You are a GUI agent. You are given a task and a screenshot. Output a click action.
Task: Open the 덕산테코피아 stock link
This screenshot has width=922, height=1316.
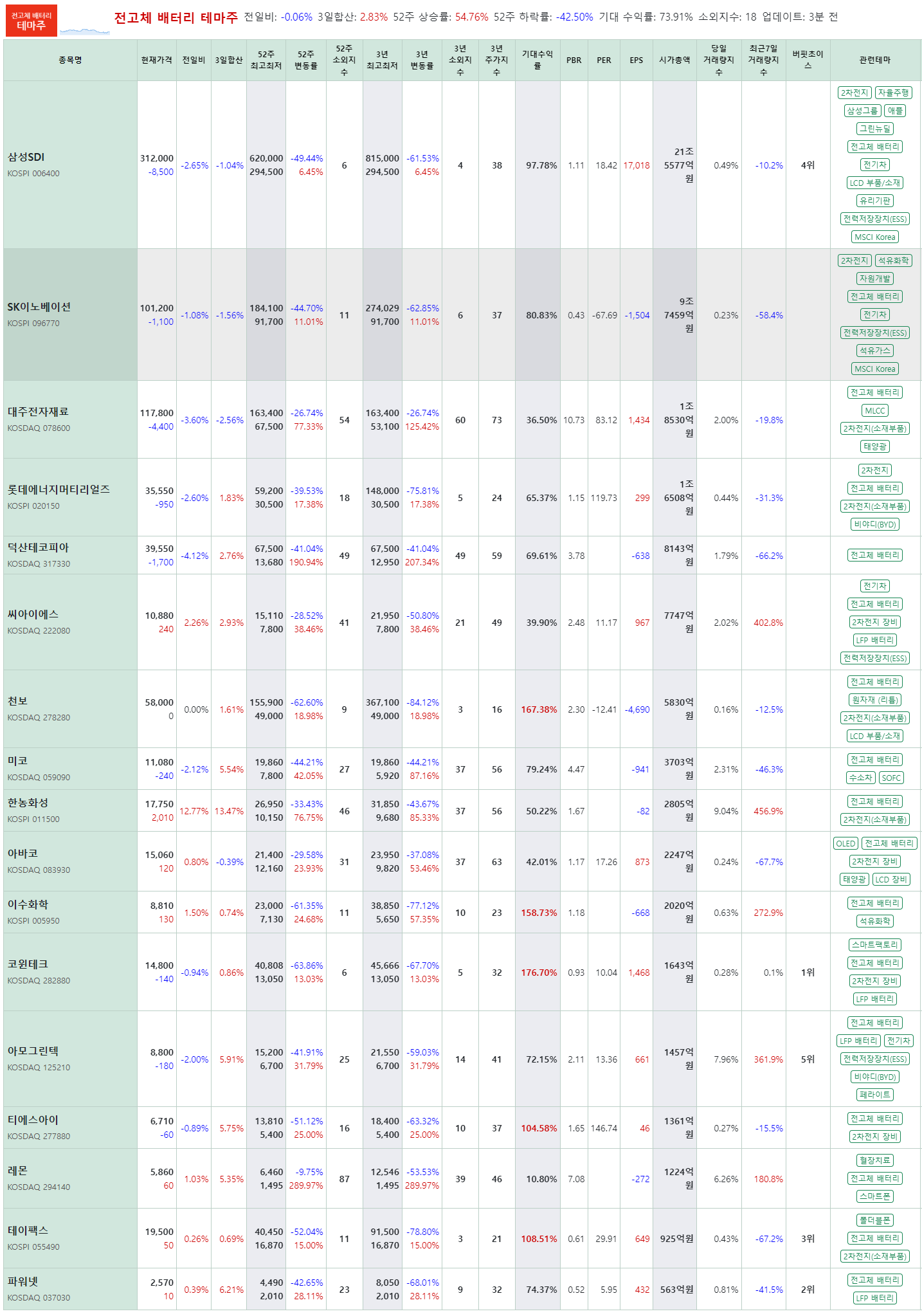[38, 547]
